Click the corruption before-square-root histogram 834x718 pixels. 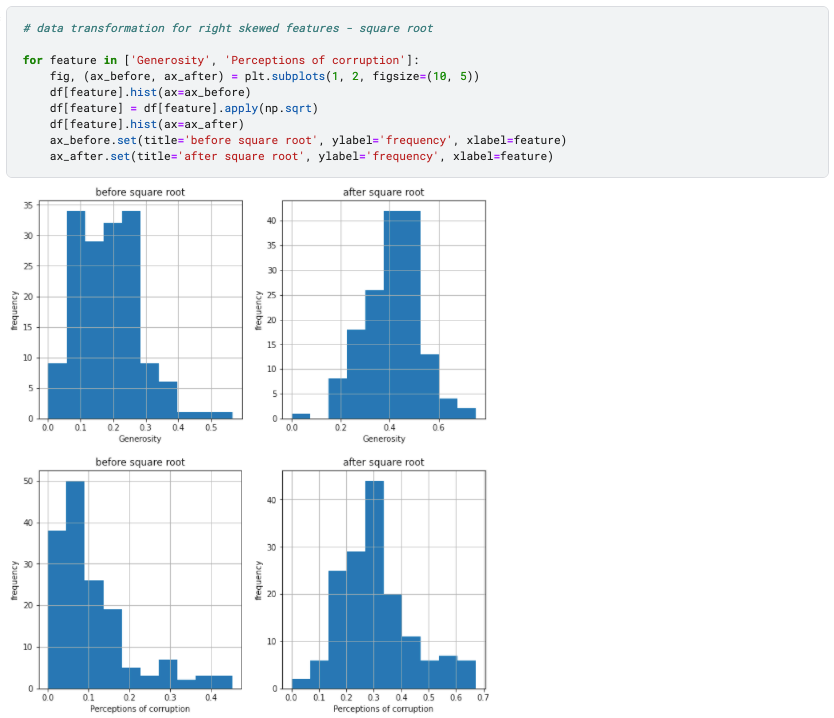(x=140, y=580)
